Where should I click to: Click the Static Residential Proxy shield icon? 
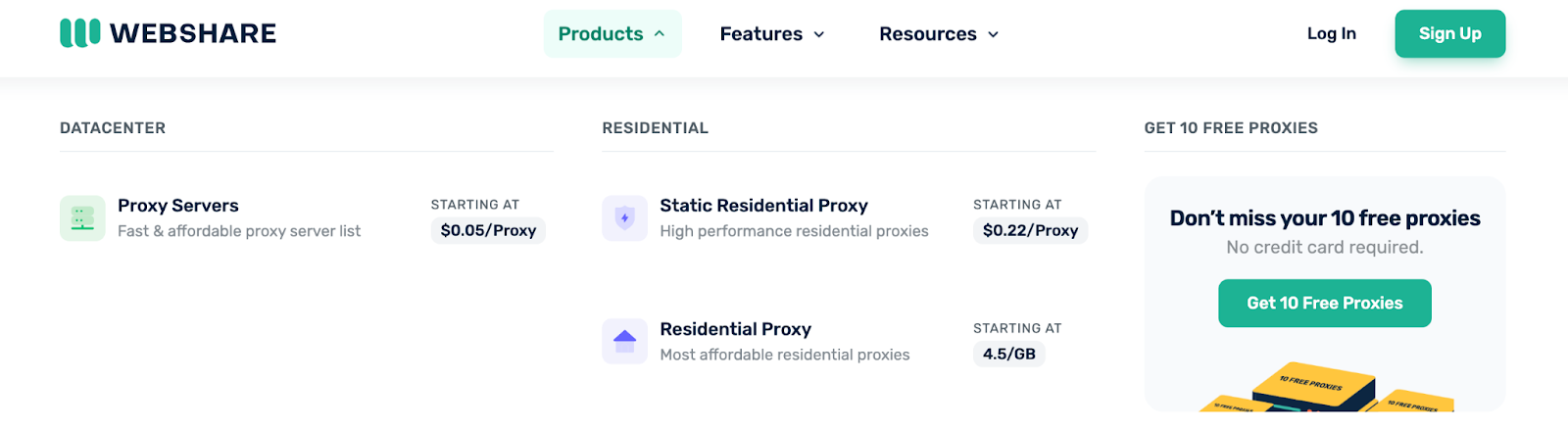[624, 217]
